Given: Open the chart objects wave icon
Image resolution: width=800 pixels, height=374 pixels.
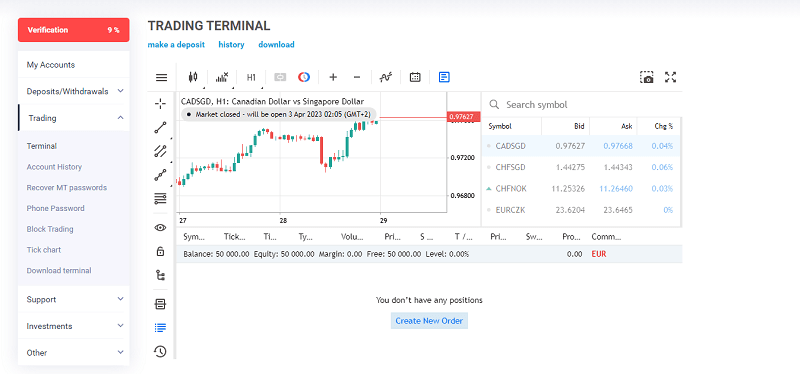Looking at the screenshot, I should (x=386, y=78).
